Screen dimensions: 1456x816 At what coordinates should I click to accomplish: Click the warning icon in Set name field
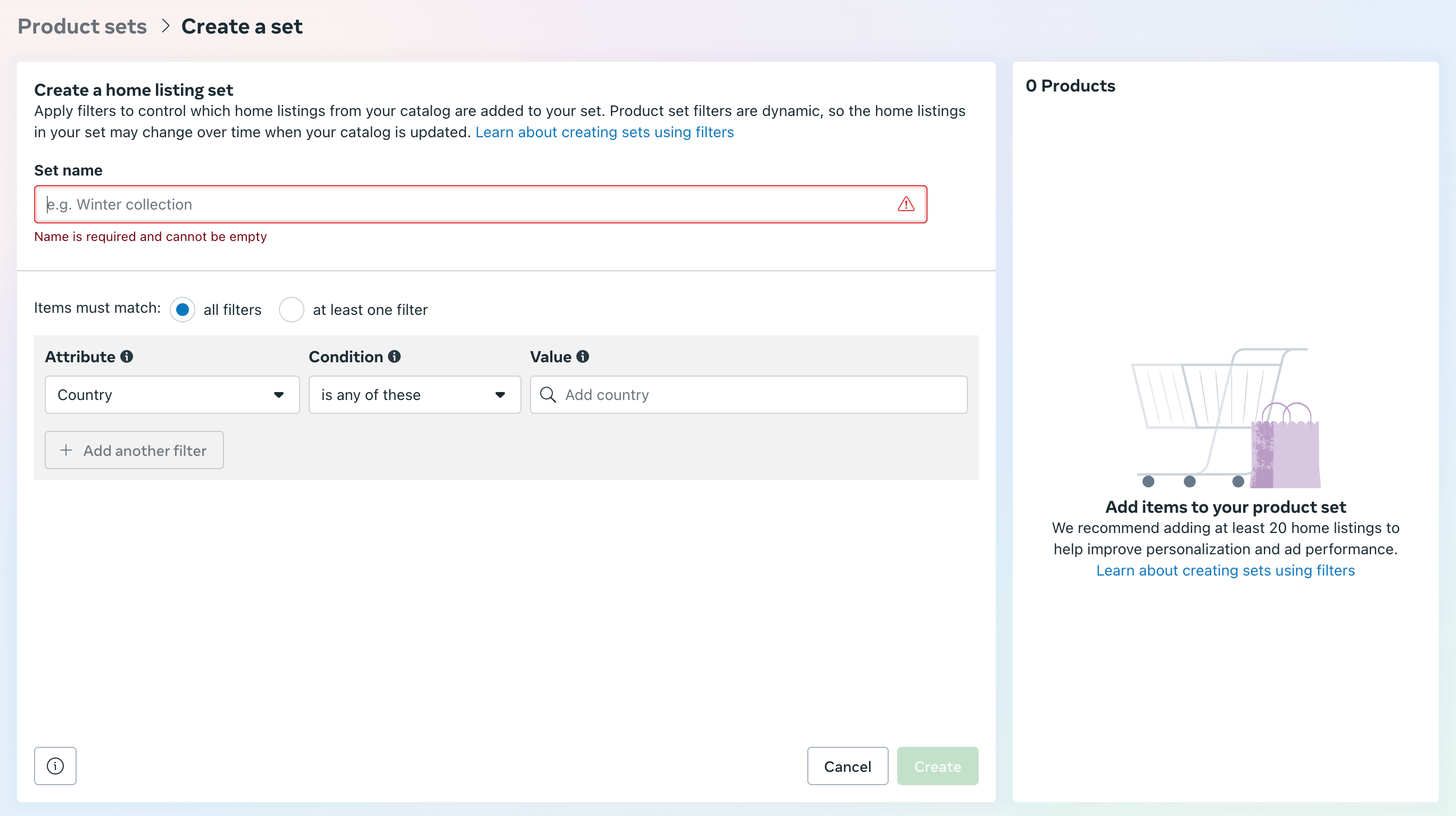pos(906,204)
